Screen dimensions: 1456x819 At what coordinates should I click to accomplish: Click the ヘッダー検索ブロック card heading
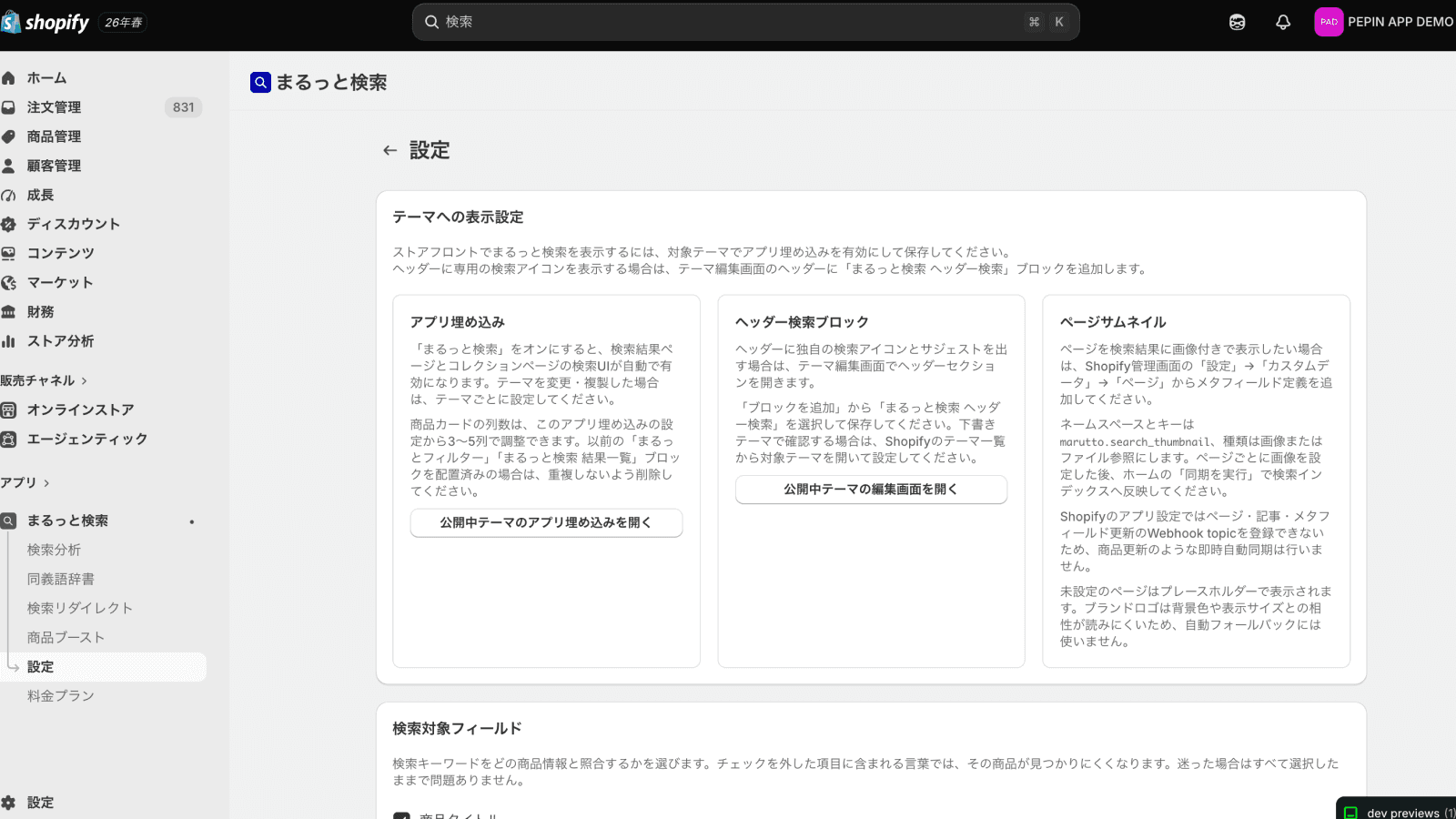tap(802, 322)
